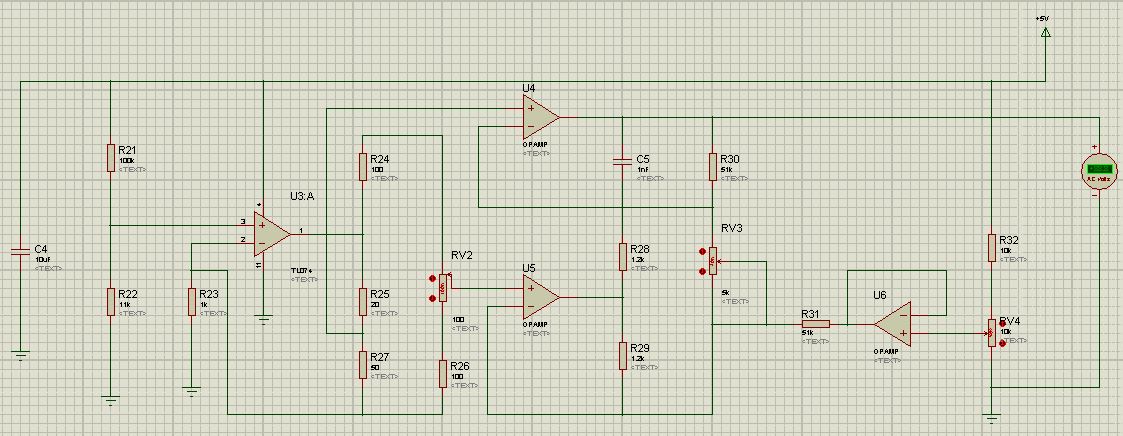
Task: Click the "10uf" value under C4
Action: point(42,259)
